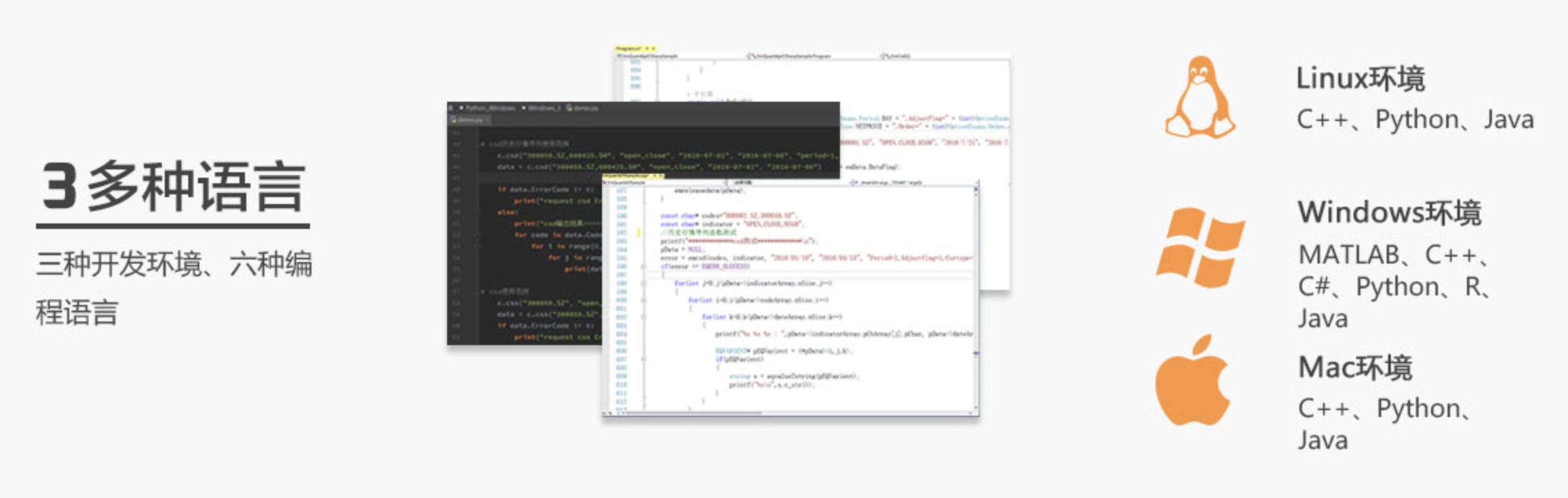Click the orange Windows logo icon

click(x=1200, y=247)
